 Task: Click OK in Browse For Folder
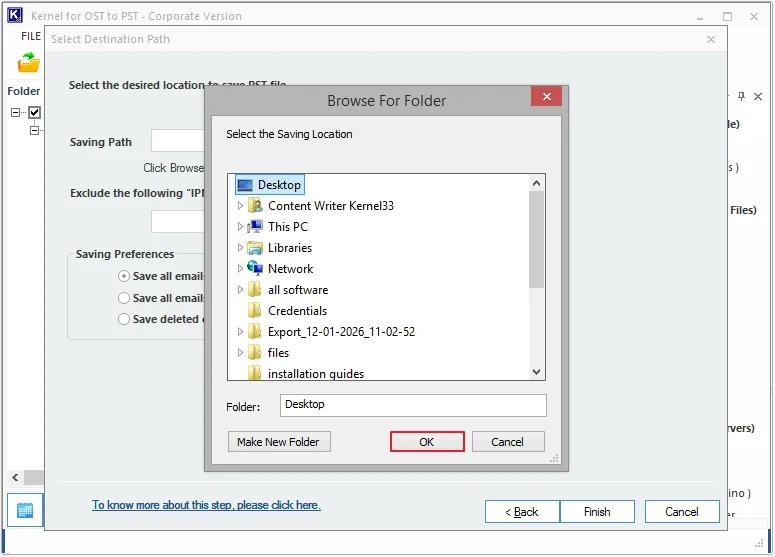point(427,442)
